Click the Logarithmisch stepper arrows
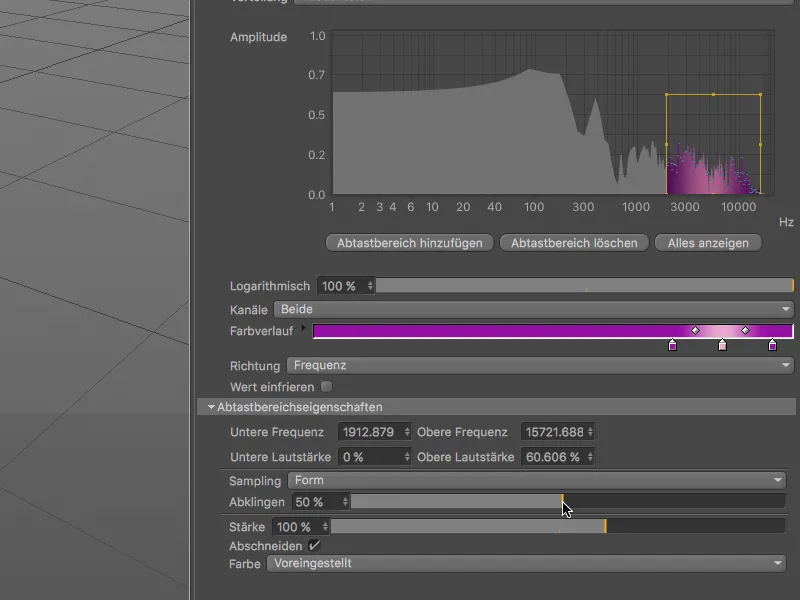Image resolution: width=800 pixels, height=600 pixels. click(370, 286)
